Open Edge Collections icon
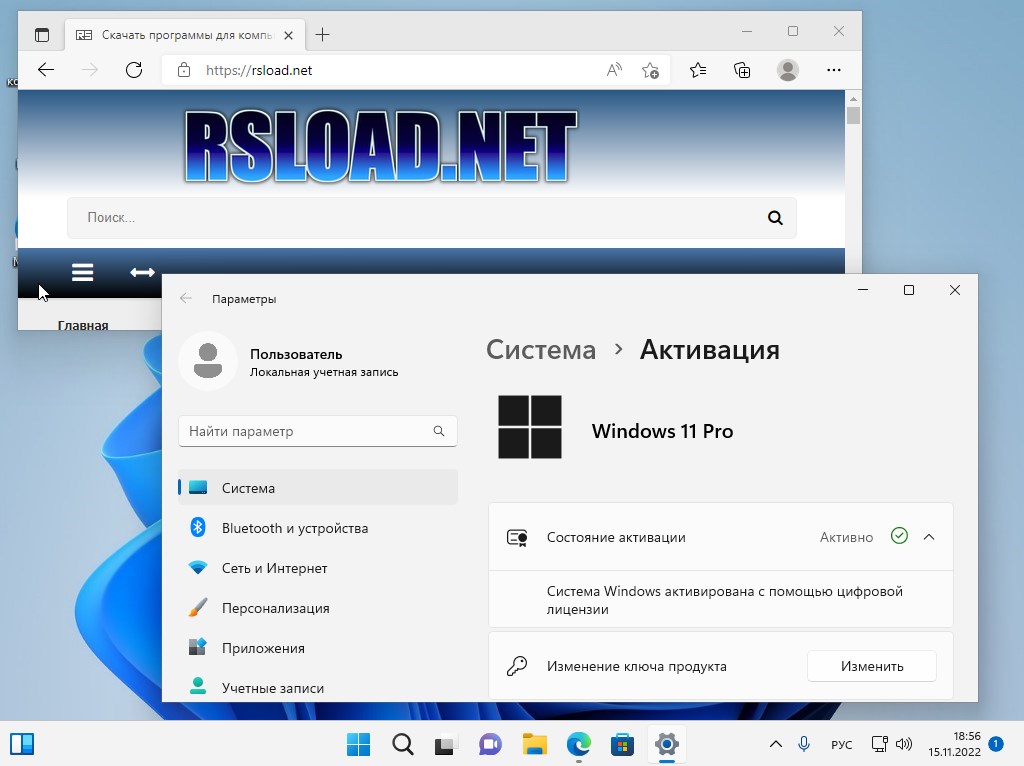This screenshot has width=1024, height=766. point(742,70)
